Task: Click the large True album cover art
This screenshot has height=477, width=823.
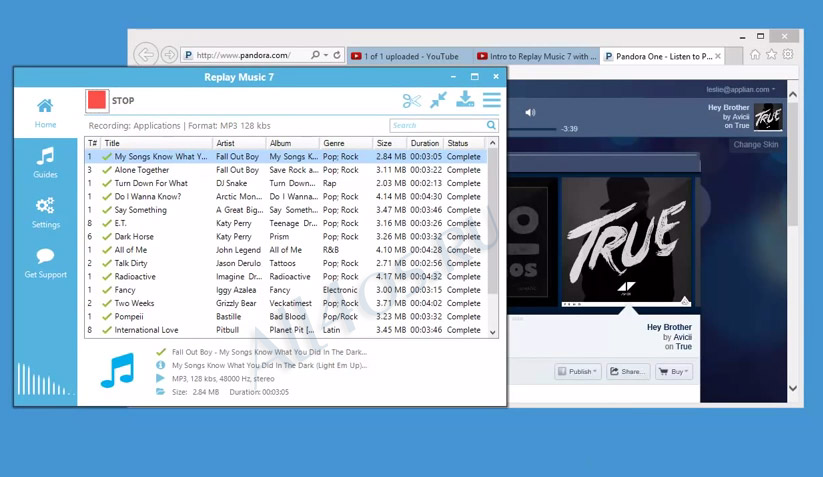Action: coord(627,240)
